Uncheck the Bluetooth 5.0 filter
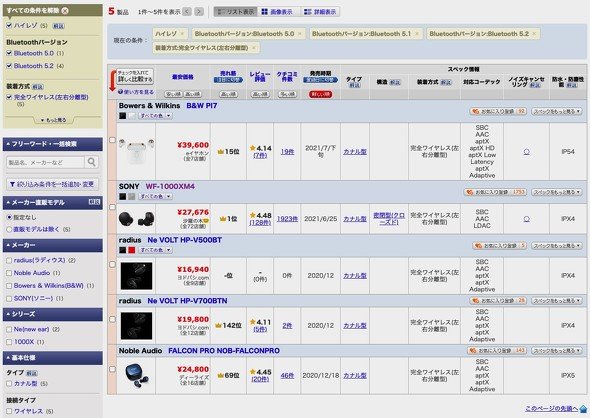Screen dimensions: 590x418 [x=9, y=53]
